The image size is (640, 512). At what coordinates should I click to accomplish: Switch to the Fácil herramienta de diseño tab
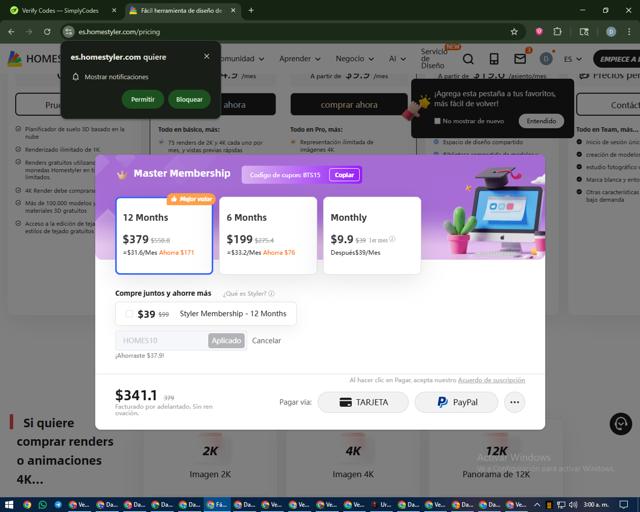coord(182,11)
